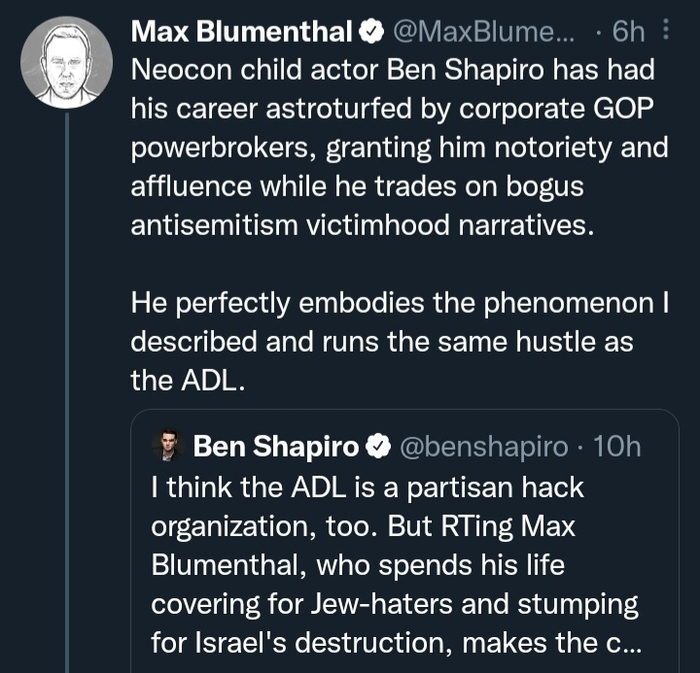Open Max Blumenthal's profile avatar

(x=66, y=63)
